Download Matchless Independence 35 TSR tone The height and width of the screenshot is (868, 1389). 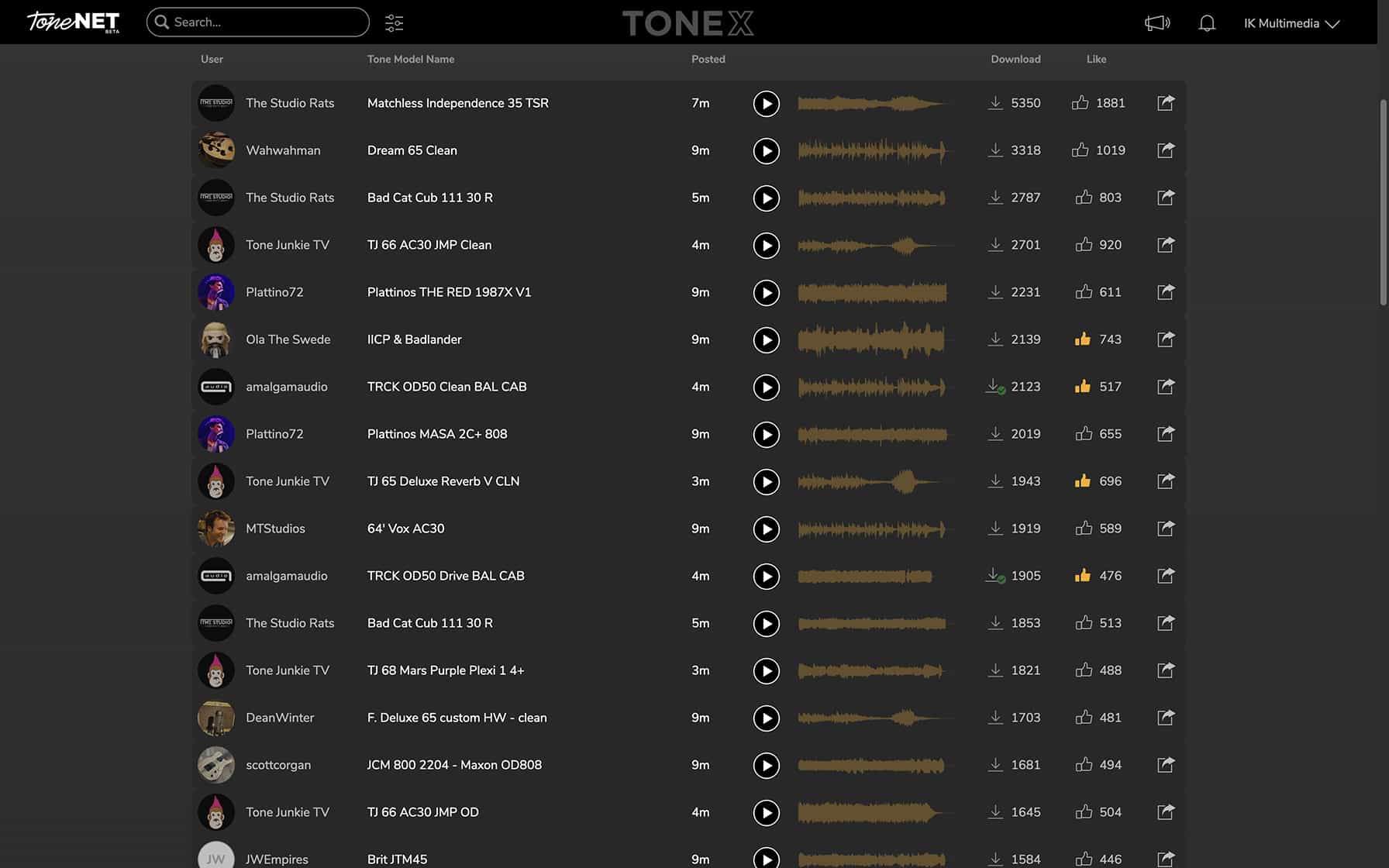pyautogui.click(x=995, y=103)
